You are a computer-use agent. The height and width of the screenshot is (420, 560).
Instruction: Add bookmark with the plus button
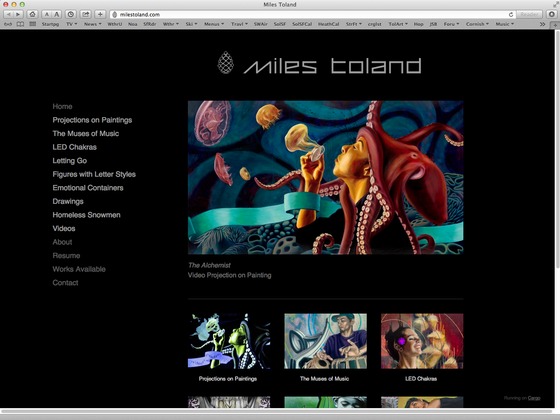click(100, 14)
